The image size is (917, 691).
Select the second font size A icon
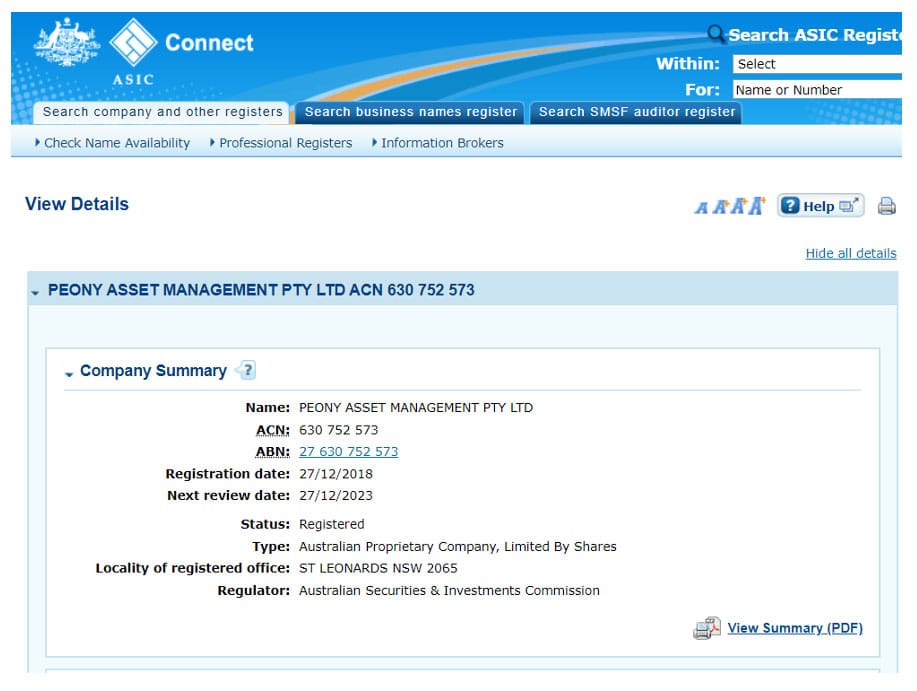pos(720,206)
